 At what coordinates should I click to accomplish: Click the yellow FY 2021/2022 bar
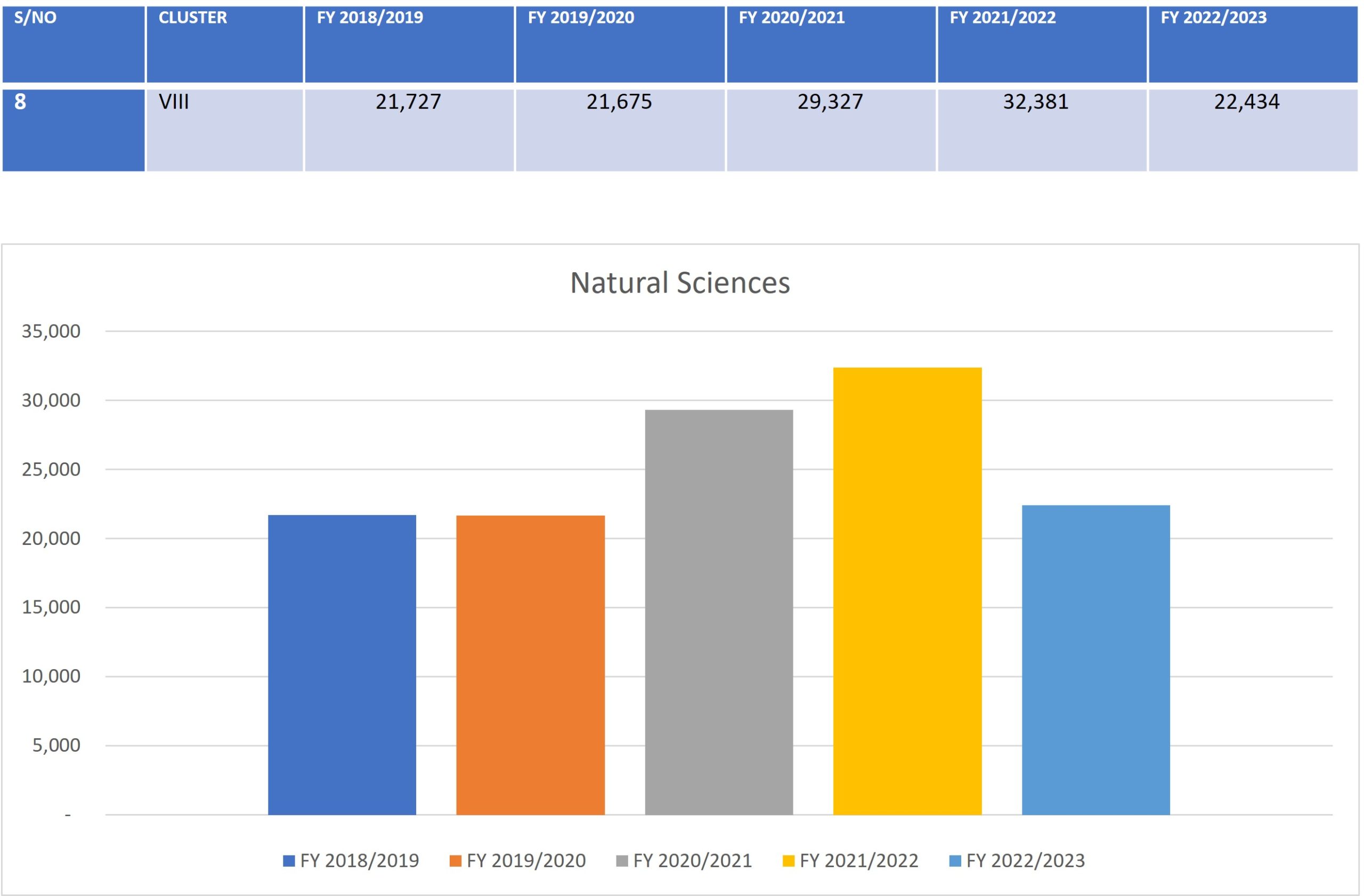click(x=907, y=590)
